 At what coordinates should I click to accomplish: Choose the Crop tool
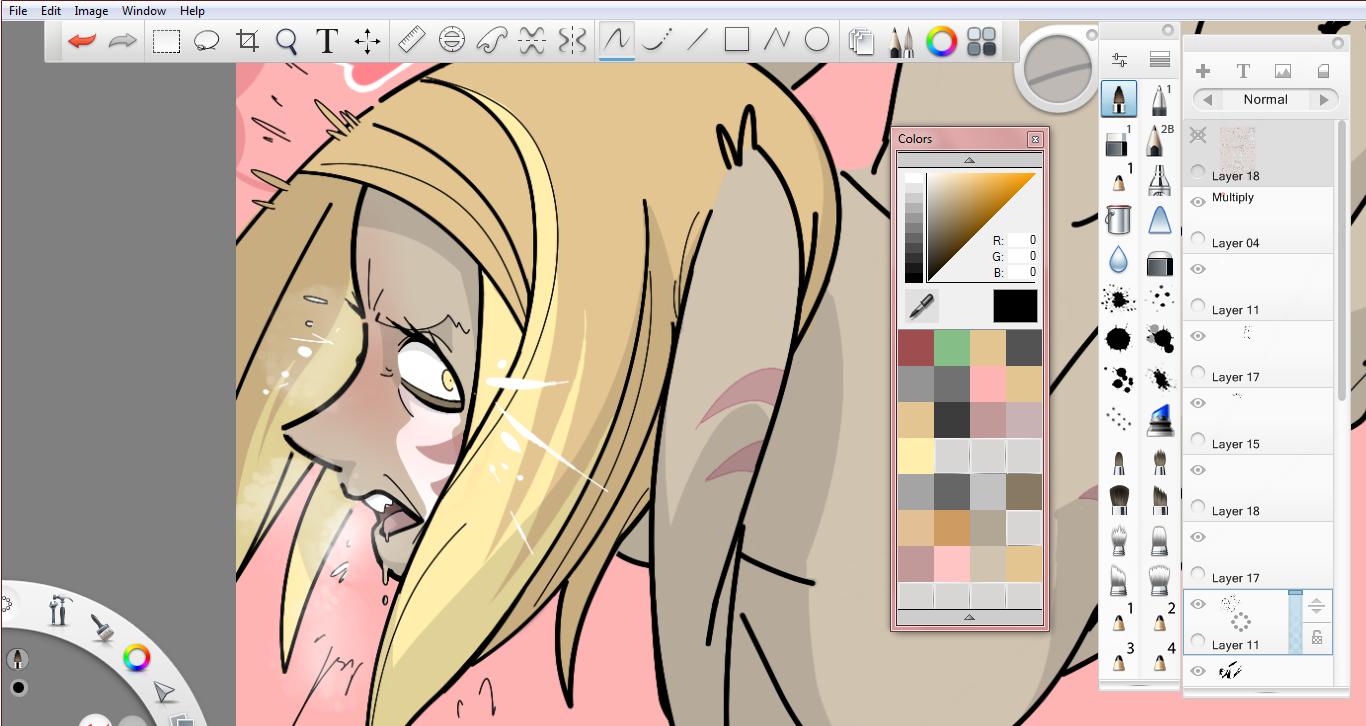247,41
